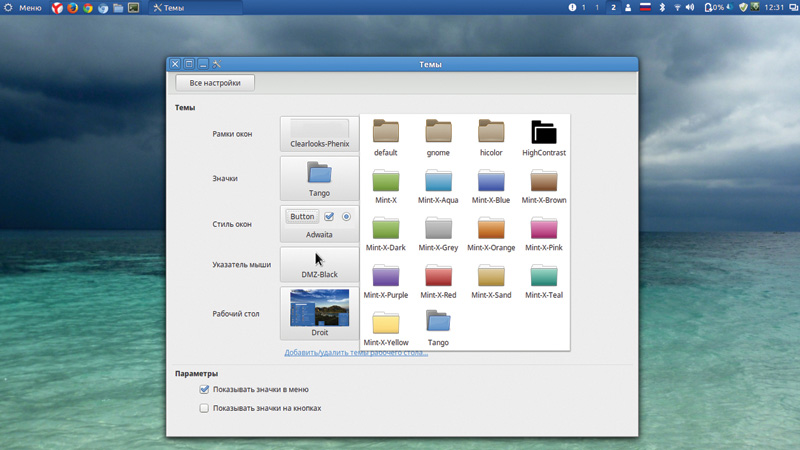
Task: Choose the HighContrast icon theme
Action: pyautogui.click(x=543, y=137)
